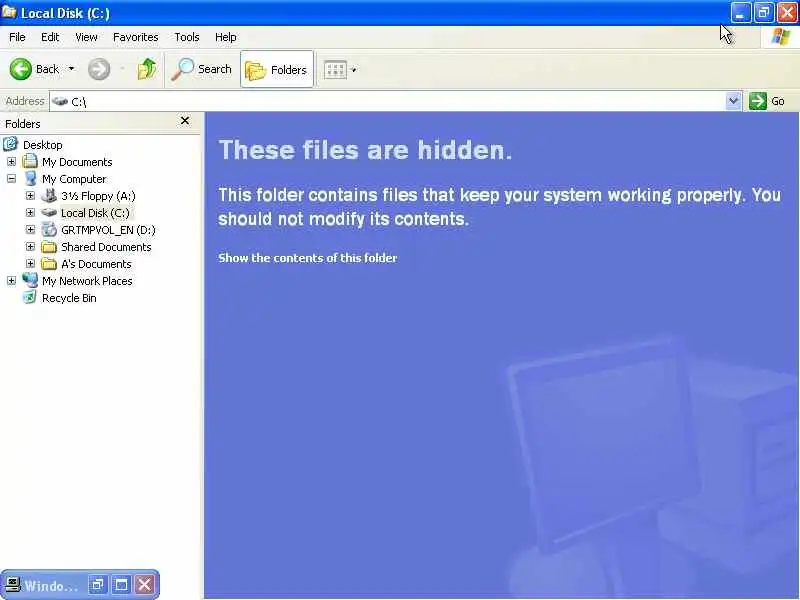Image resolution: width=800 pixels, height=600 pixels.
Task: Select My Computer in the tree
Action: pyautogui.click(x=74, y=179)
